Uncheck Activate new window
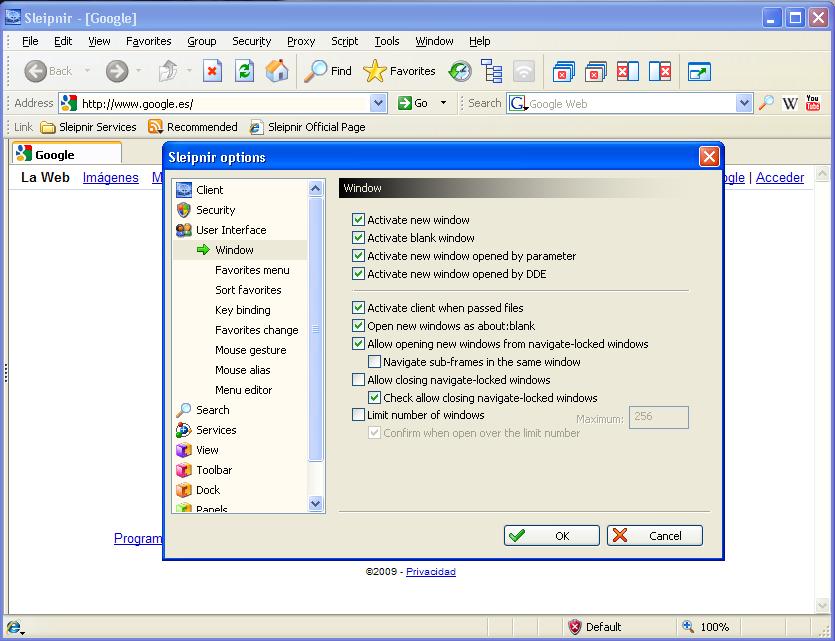The width and height of the screenshot is (835, 641). point(358,219)
